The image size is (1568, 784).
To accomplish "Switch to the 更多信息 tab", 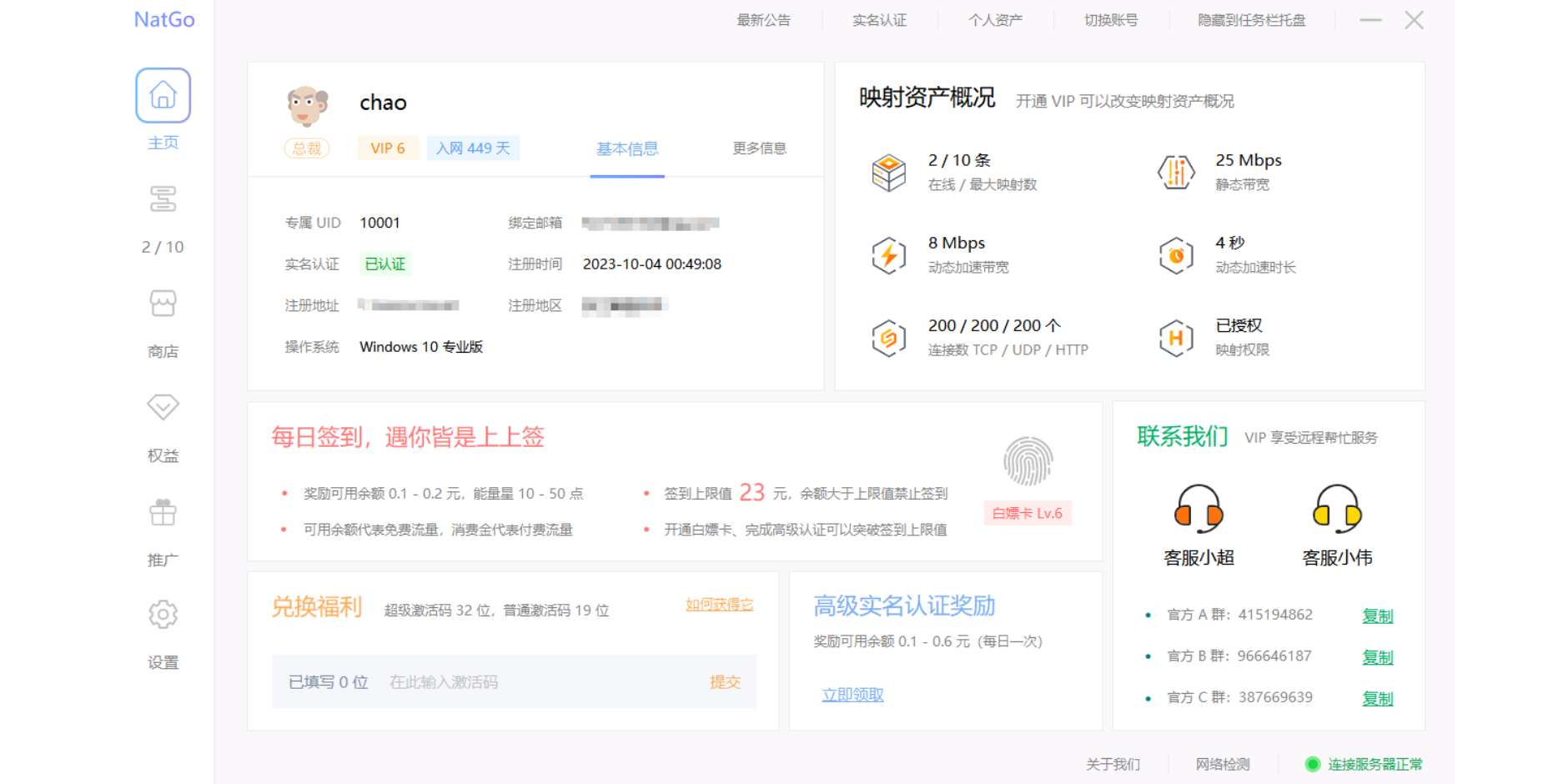I will [x=759, y=148].
